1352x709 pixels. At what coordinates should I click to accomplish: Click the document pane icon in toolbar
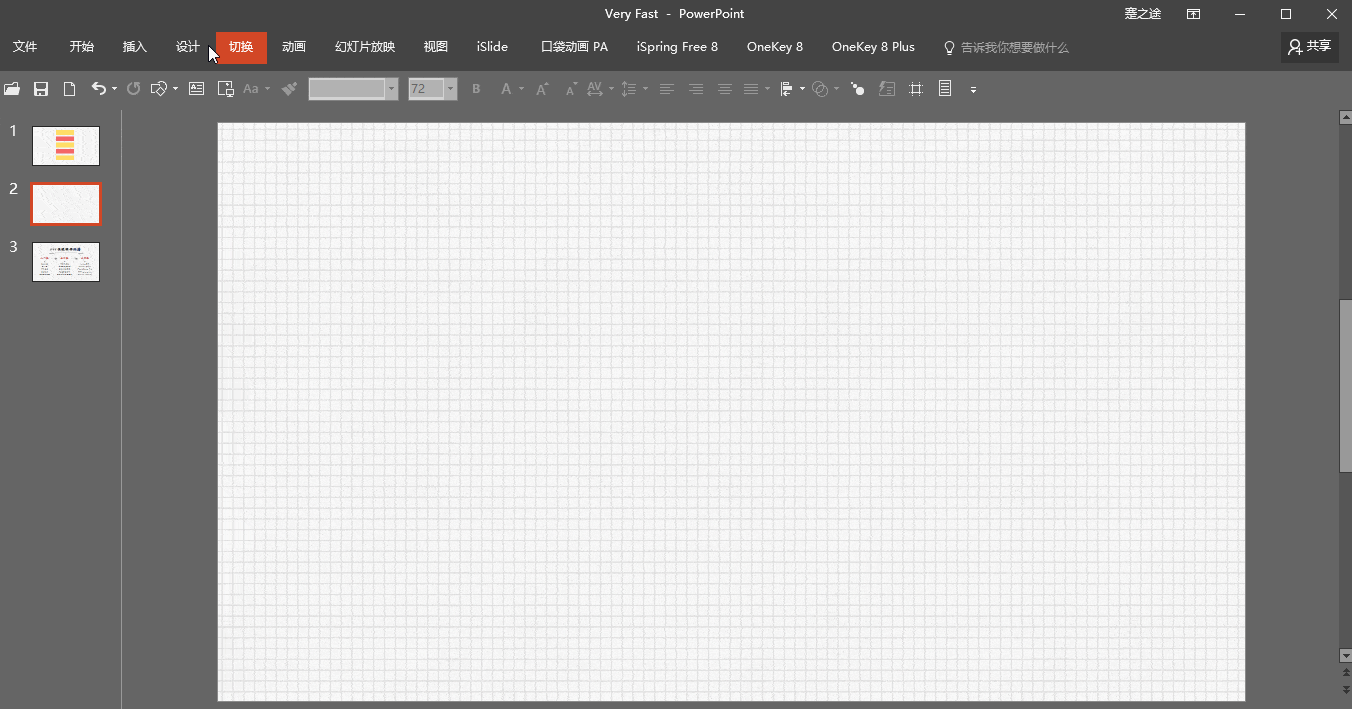[945, 89]
